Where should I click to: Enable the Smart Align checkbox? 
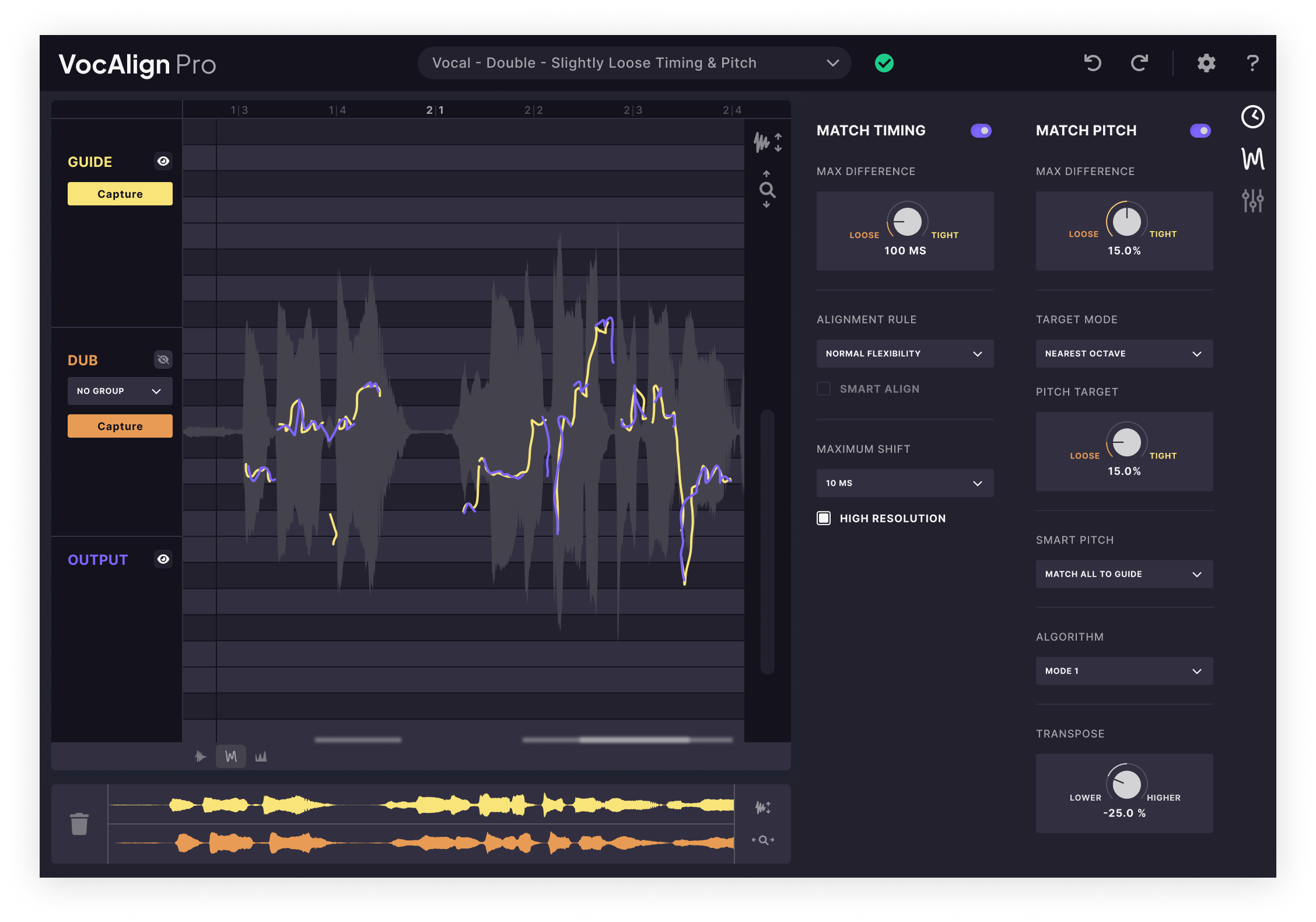point(824,389)
